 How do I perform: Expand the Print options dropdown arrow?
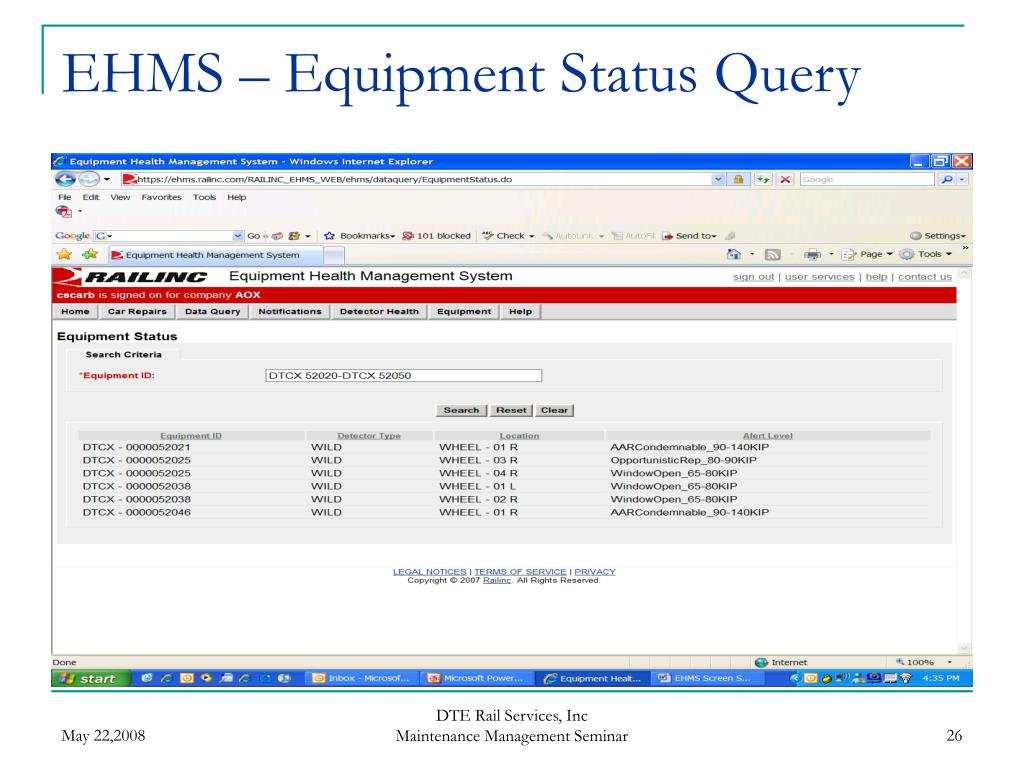point(831,254)
